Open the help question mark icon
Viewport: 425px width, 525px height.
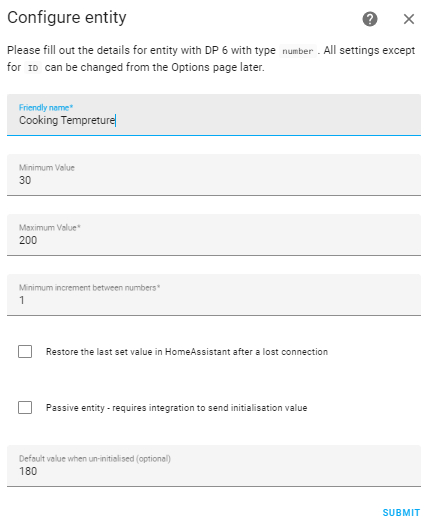[x=370, y=19]
